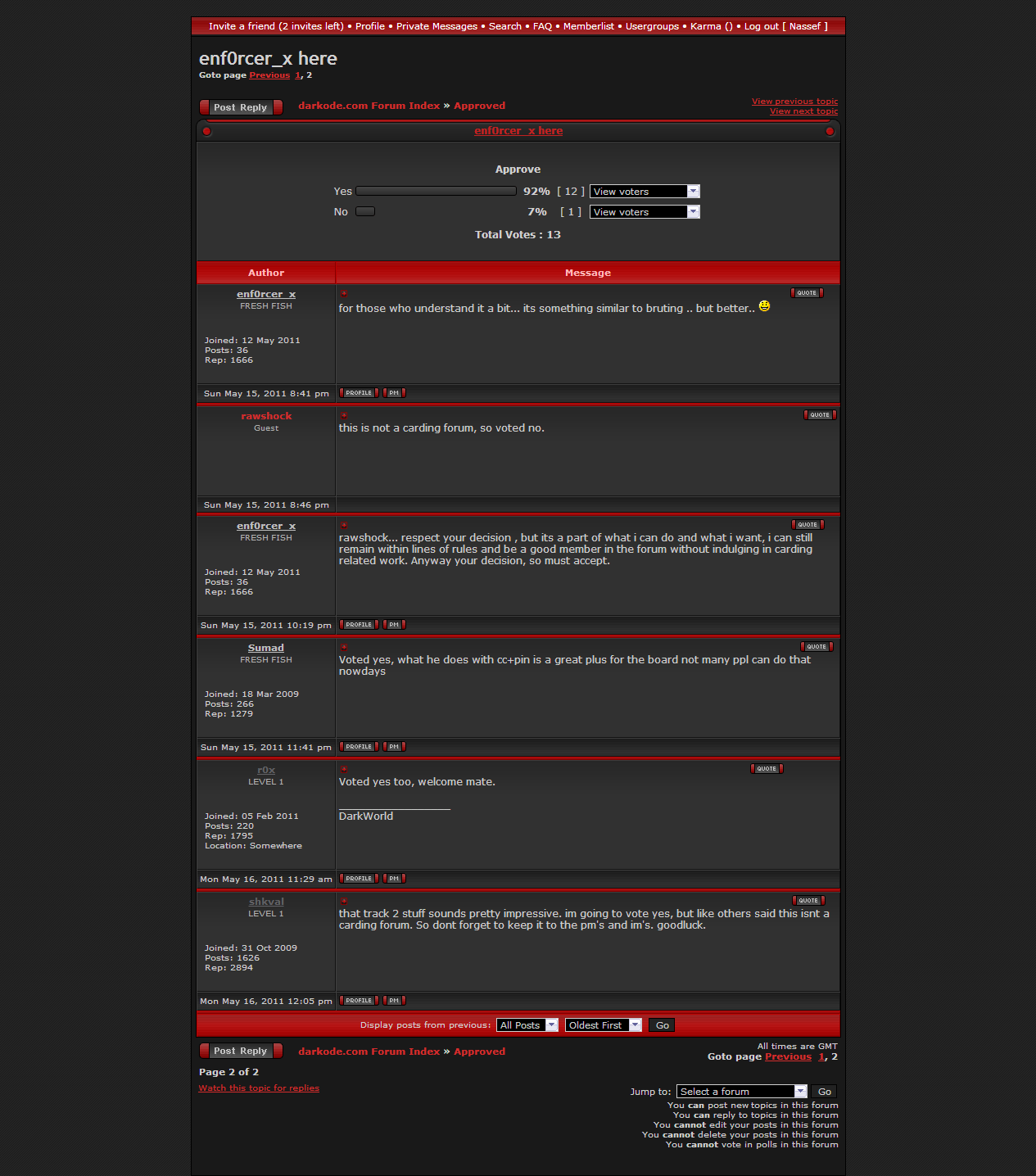Click the Quote icon on rawshock's post
1036x1176 pixels.
(x=819, y=415)
